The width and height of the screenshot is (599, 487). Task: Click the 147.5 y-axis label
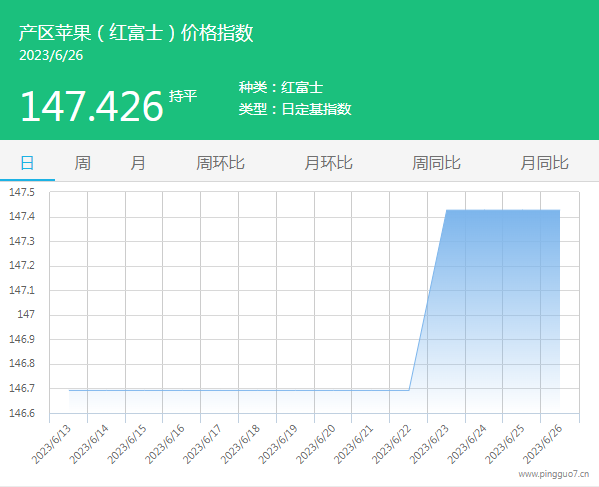(22, 192)
